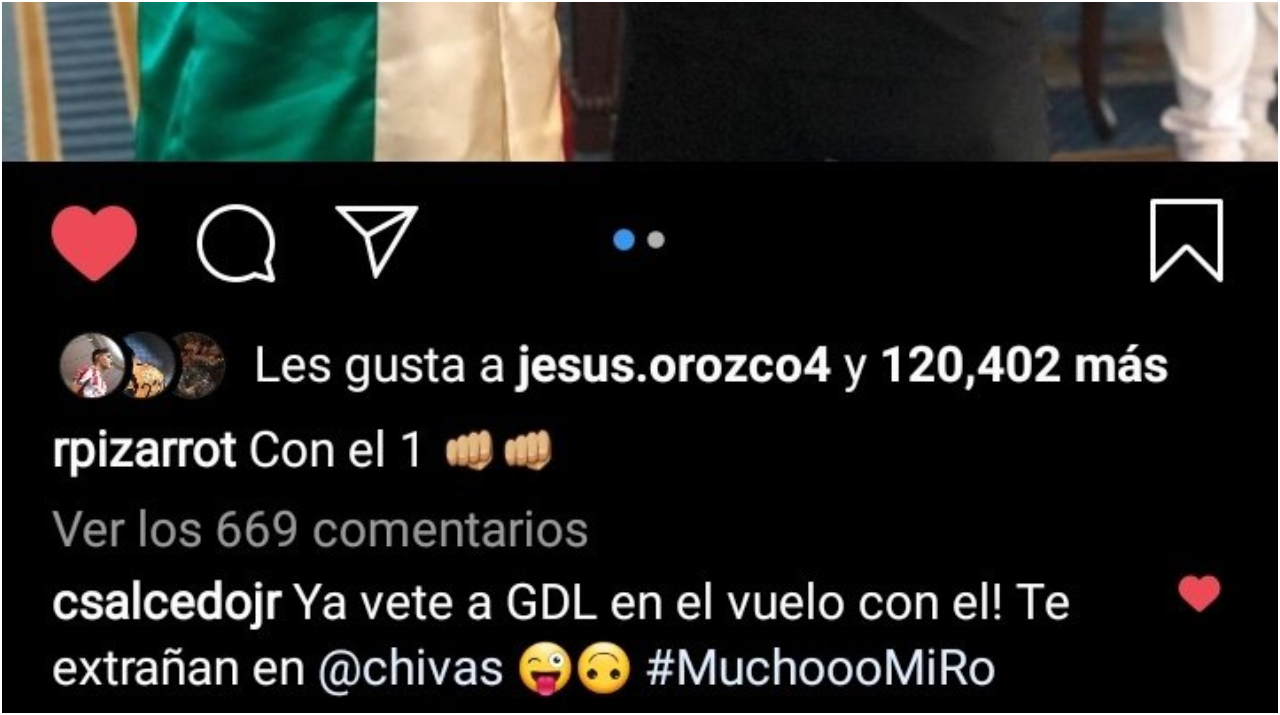Tap the winking tongue emoji in the comment
This screenshot has height=715, width=1280.
(545, 671)
